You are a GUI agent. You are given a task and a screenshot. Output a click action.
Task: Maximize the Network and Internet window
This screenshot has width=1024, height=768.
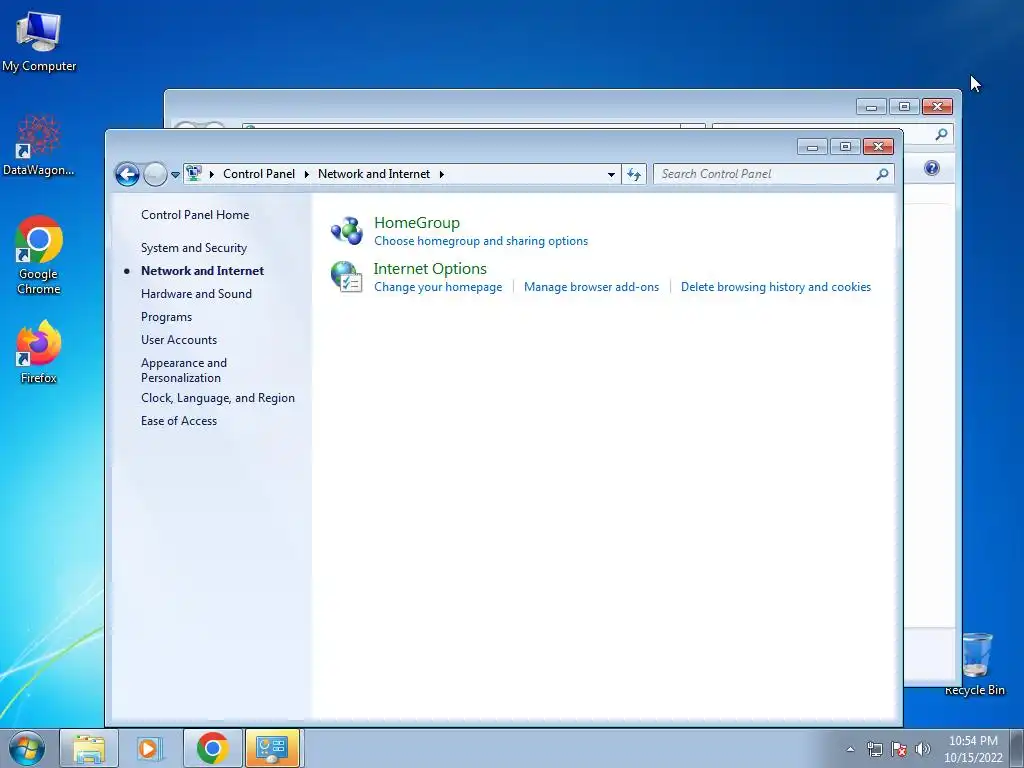coord(845,147)
